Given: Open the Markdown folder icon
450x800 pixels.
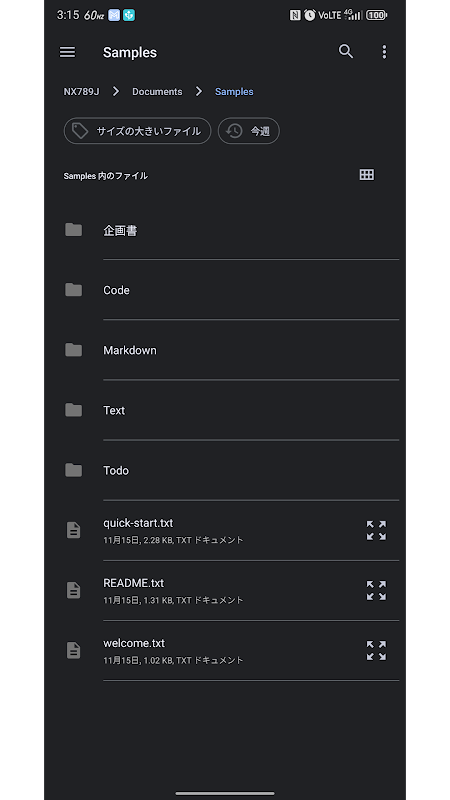Looking at the screenshot, I should [x=73, y=350].
